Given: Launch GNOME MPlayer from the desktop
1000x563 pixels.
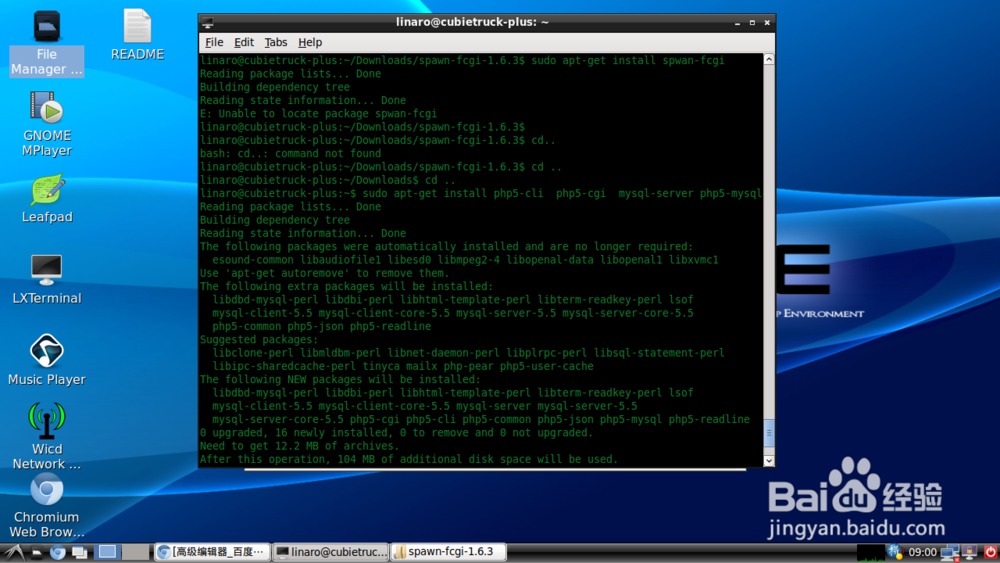Looking at the screenshot, I should tap(47, 124).
